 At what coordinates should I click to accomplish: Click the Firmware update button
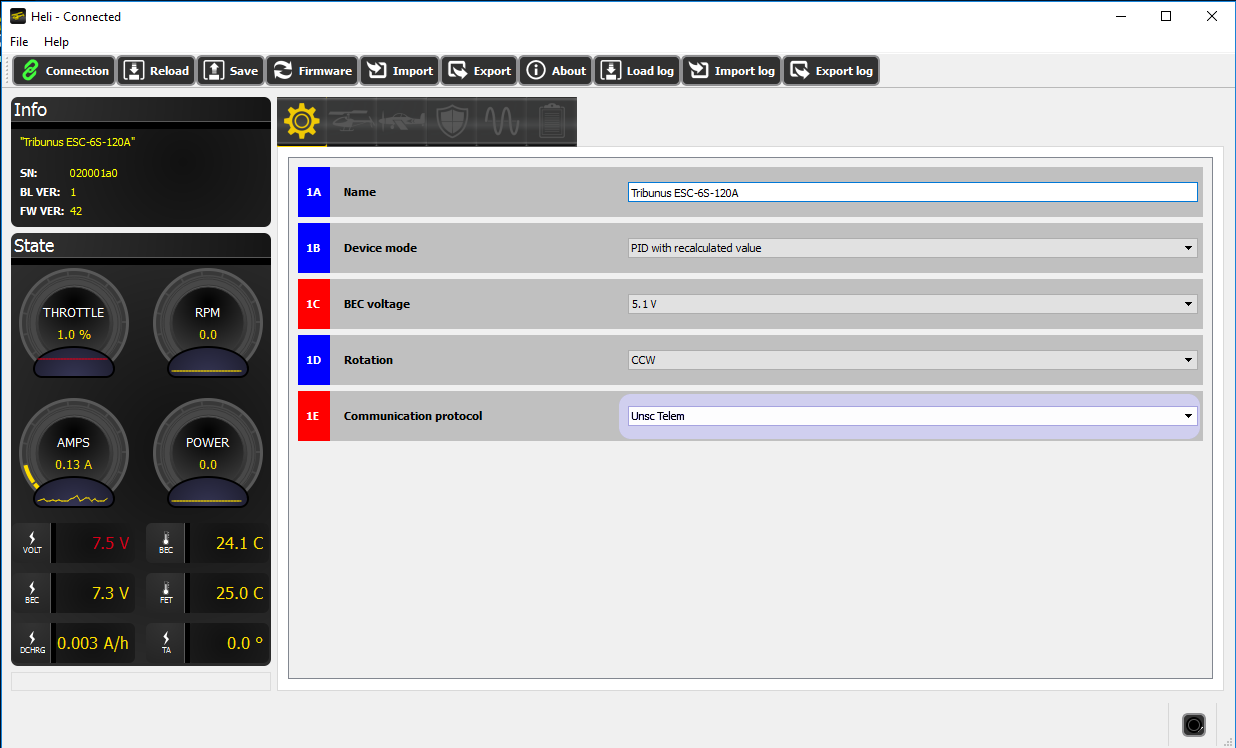pos(312,71)
